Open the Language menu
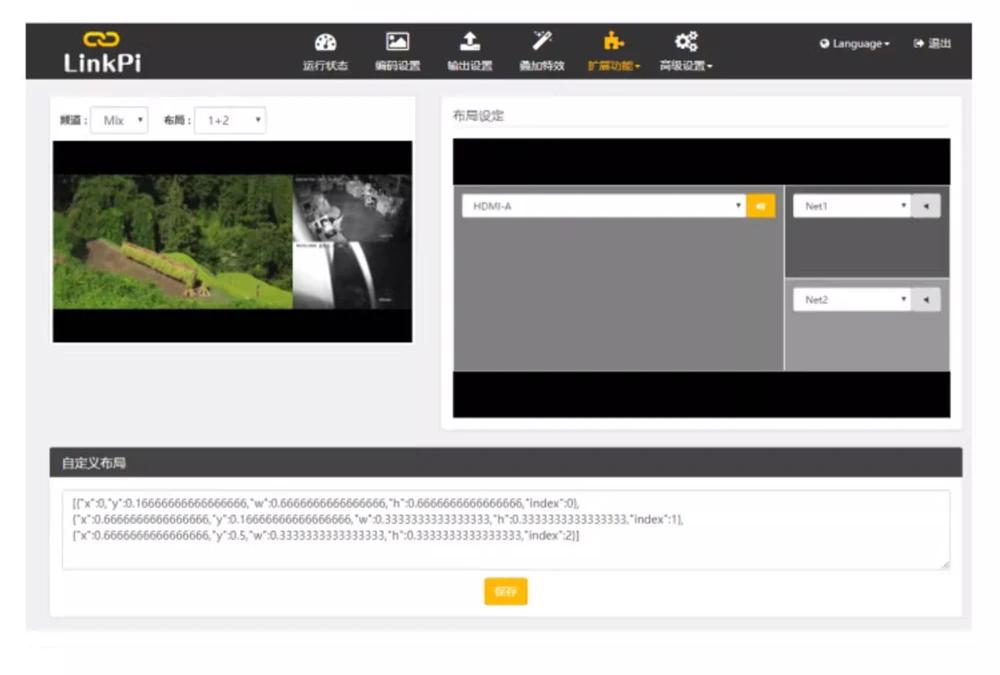Screen dimensions: 1000x675 click(854, 44)
